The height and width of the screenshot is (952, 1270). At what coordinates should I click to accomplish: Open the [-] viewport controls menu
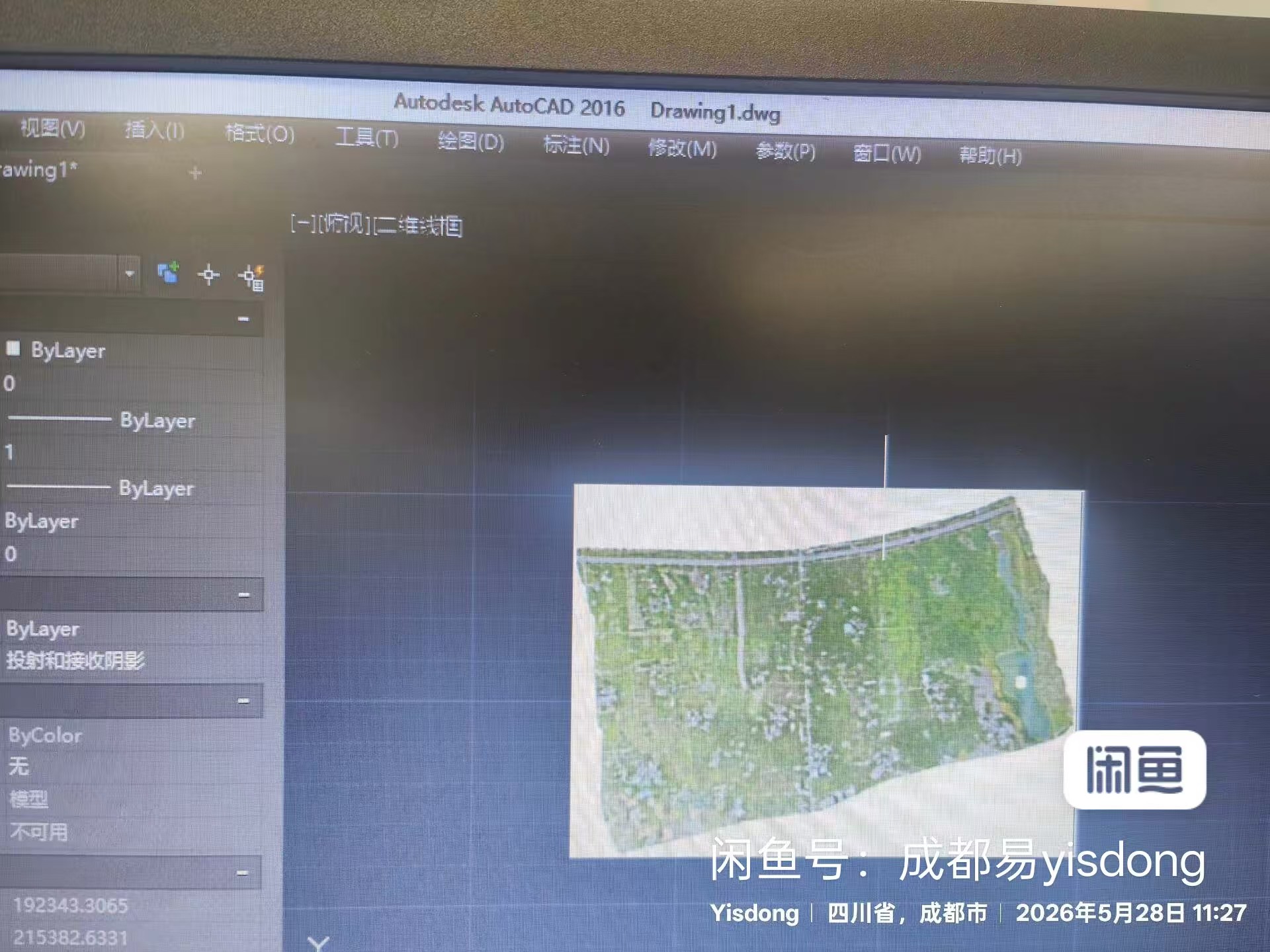pos(303,223)
